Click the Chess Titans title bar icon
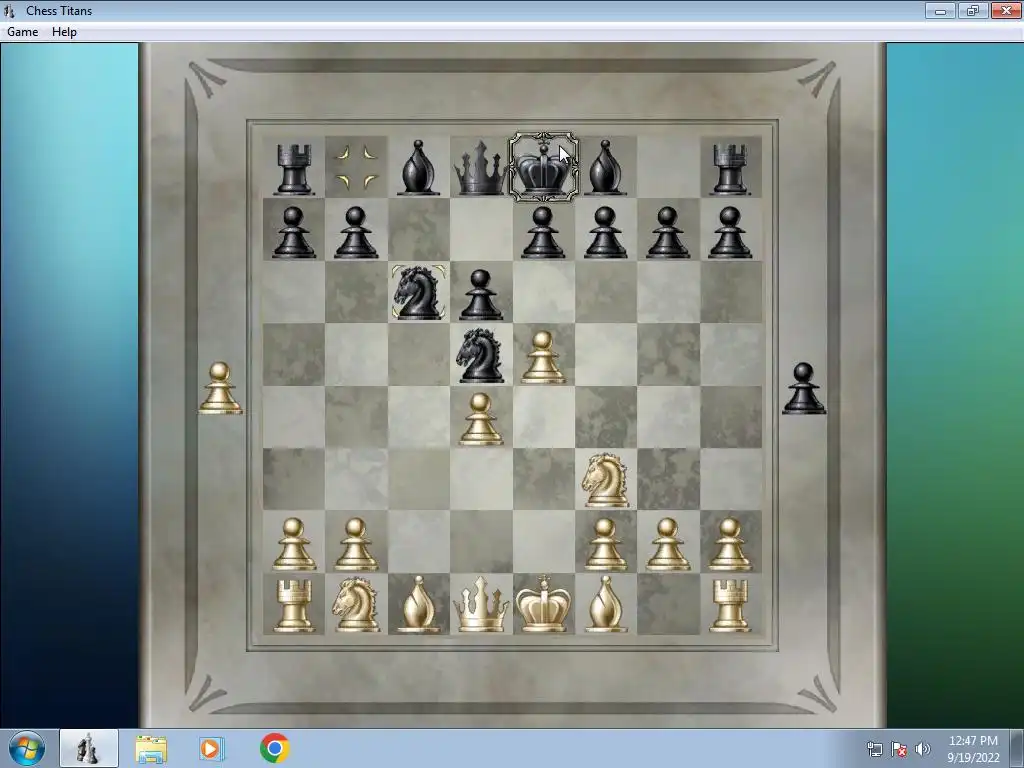The width and height of the screenshot is (1024, 768). point(9,10)
